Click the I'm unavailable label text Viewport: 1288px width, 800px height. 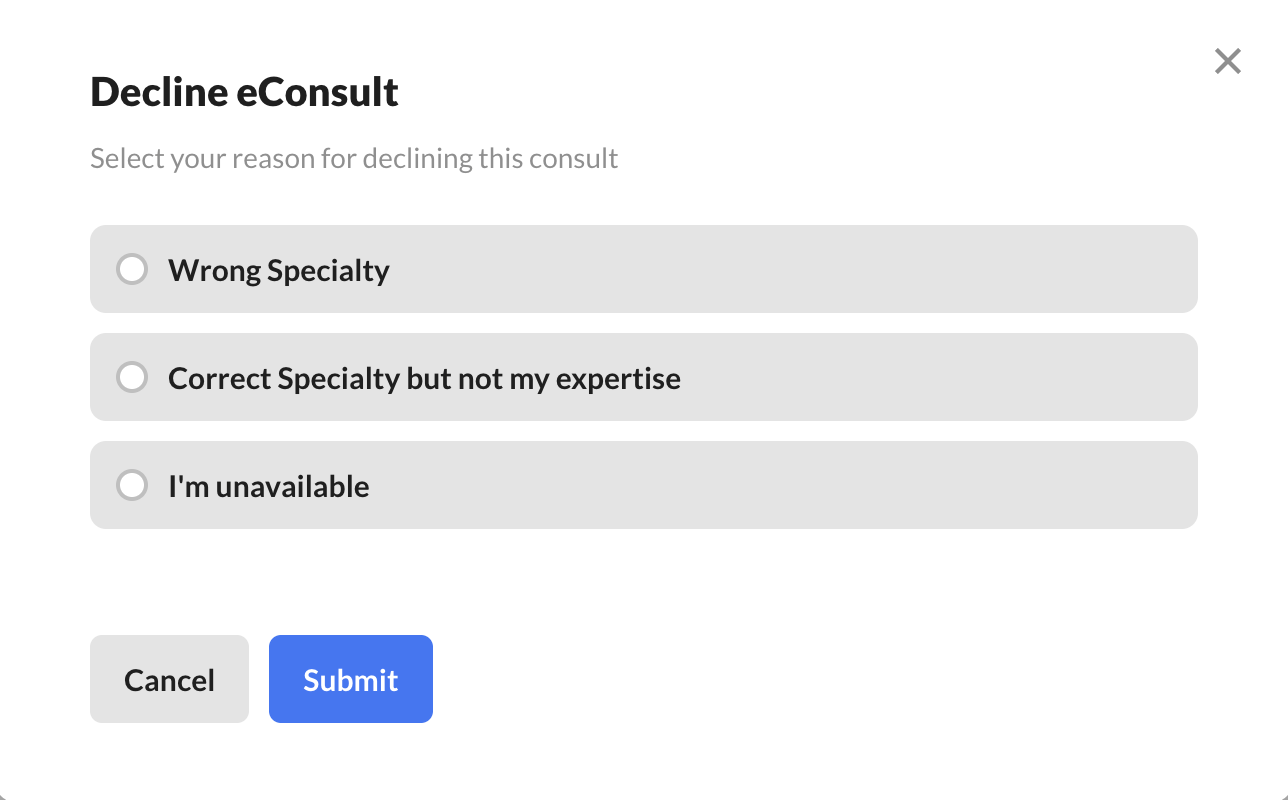(x=269, y=487)
